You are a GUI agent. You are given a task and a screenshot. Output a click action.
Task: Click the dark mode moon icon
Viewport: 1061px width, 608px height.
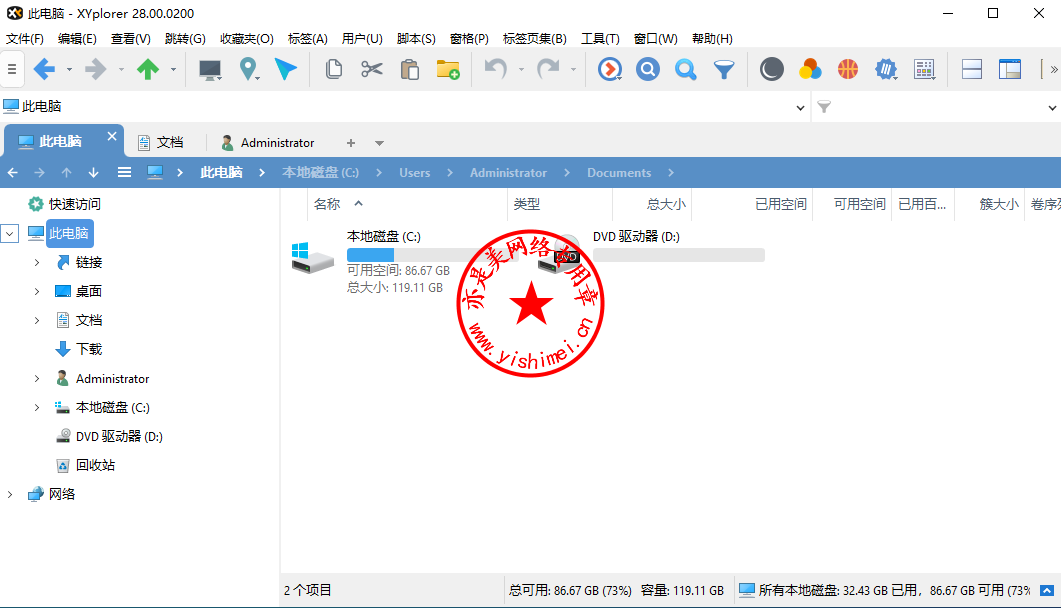(771, 69)
